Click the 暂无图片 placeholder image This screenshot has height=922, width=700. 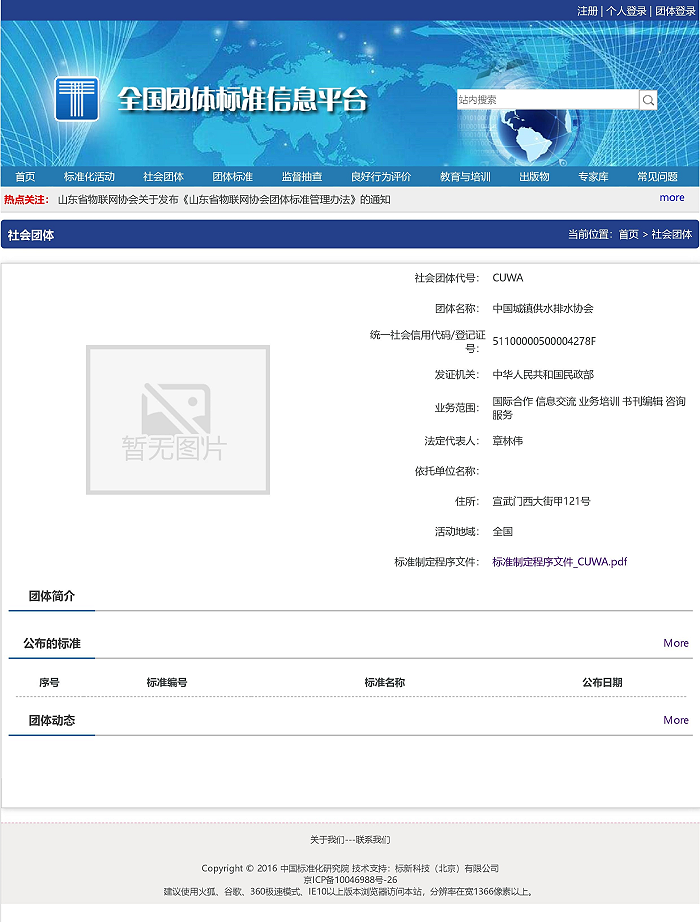pyautogui.click(x=177, y=419)
